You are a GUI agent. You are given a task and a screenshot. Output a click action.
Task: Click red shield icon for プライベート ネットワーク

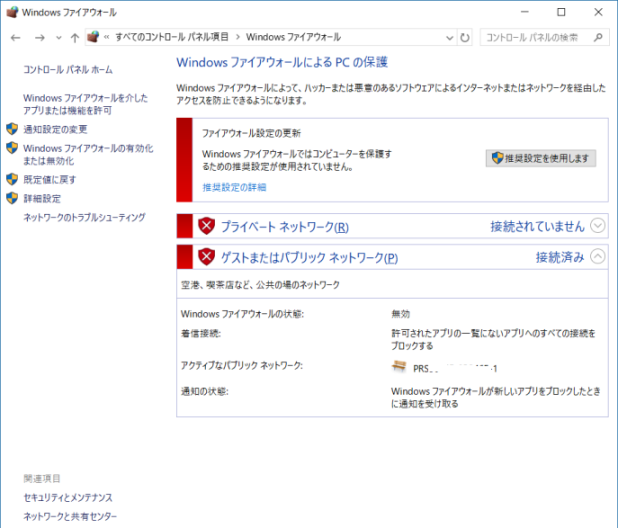click(206, 226)
